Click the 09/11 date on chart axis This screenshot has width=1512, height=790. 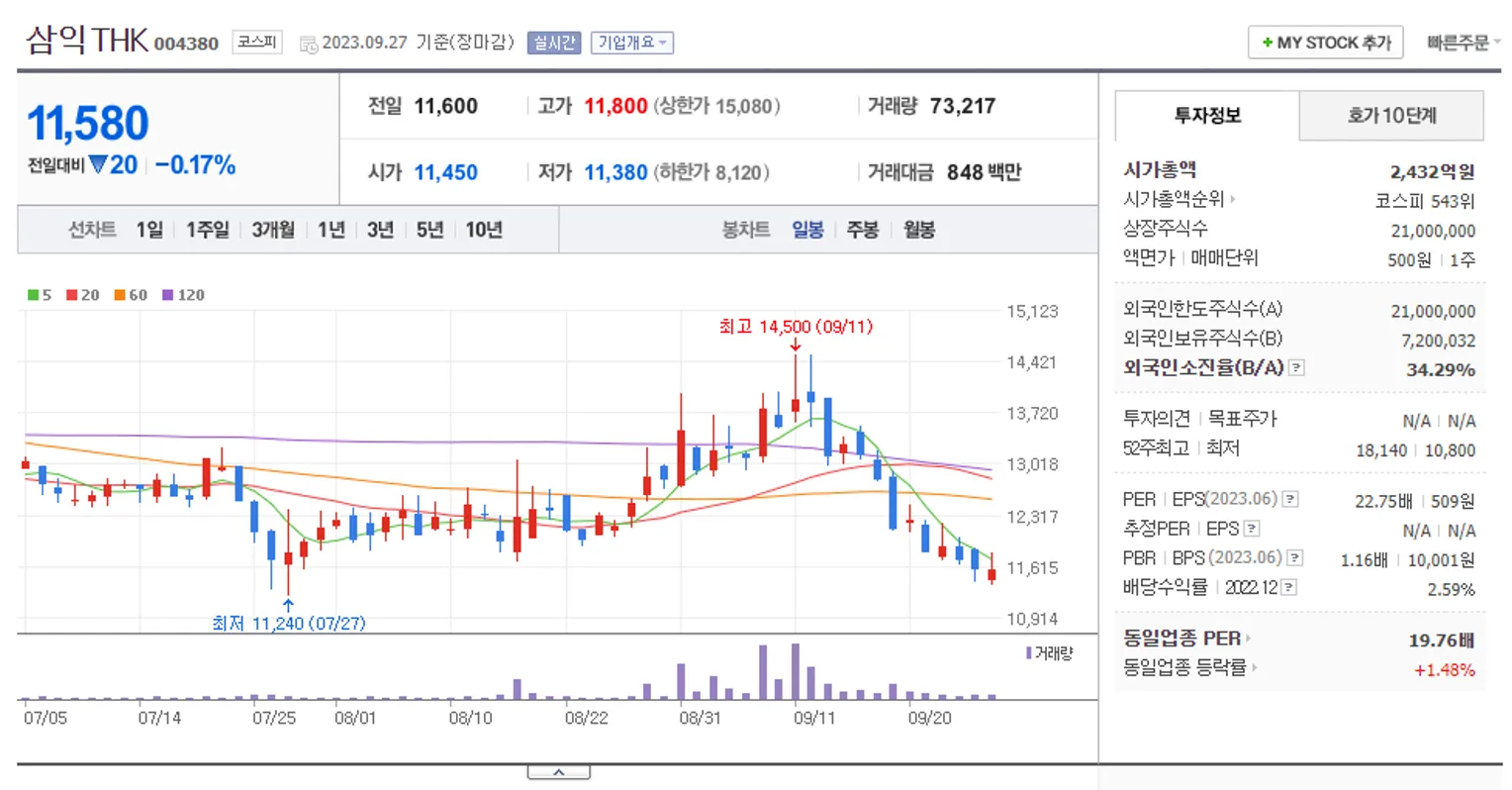814,718
